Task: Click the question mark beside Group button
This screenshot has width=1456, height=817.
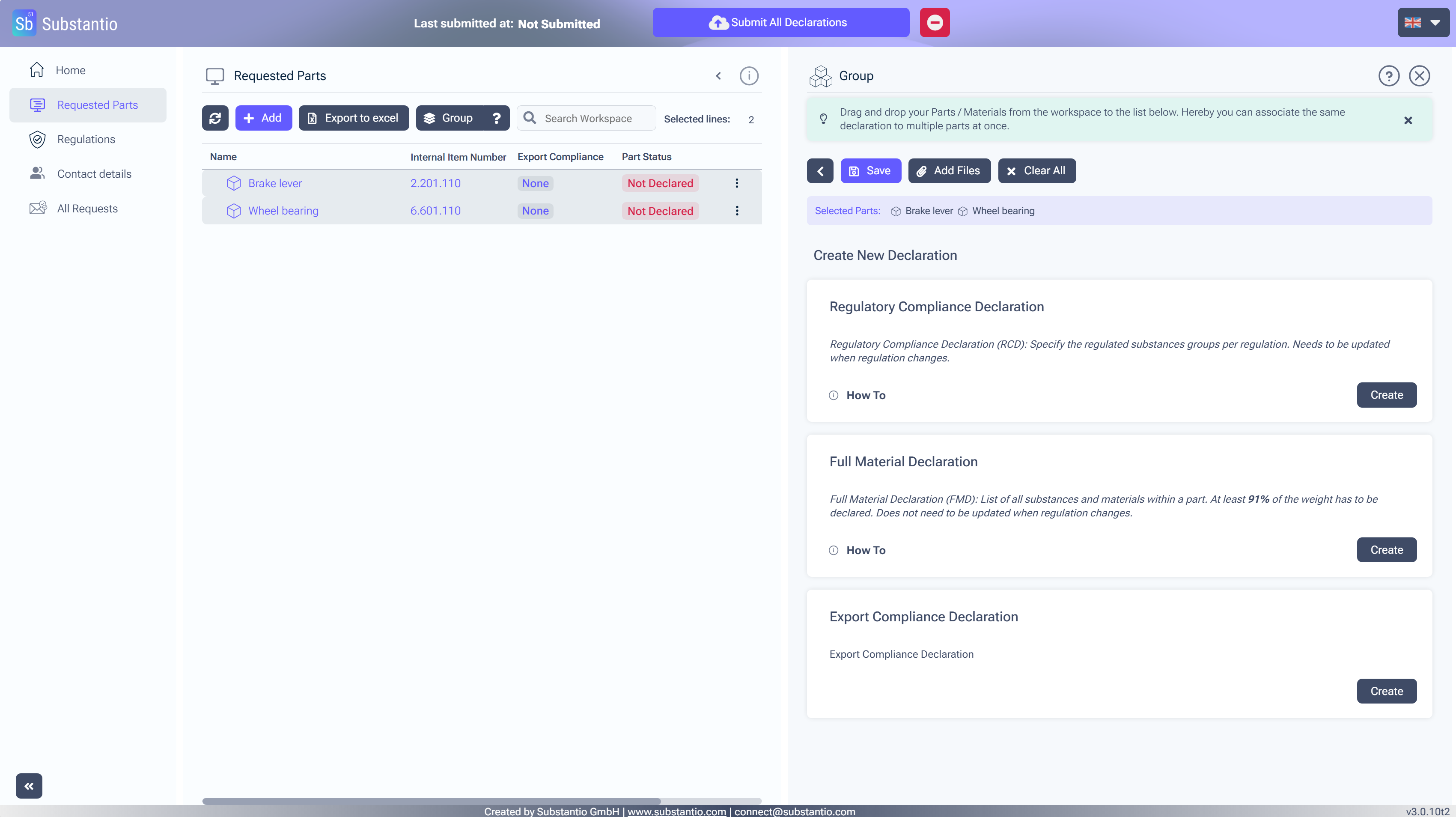Action: click(x=496, y=118)
